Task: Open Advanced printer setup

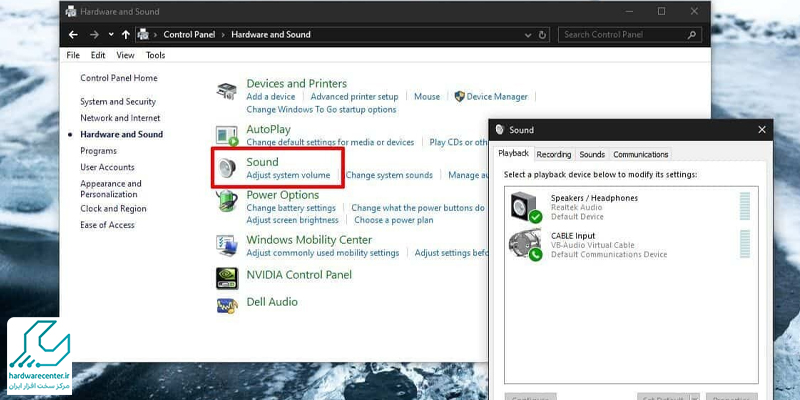Action: click(354, 96)
